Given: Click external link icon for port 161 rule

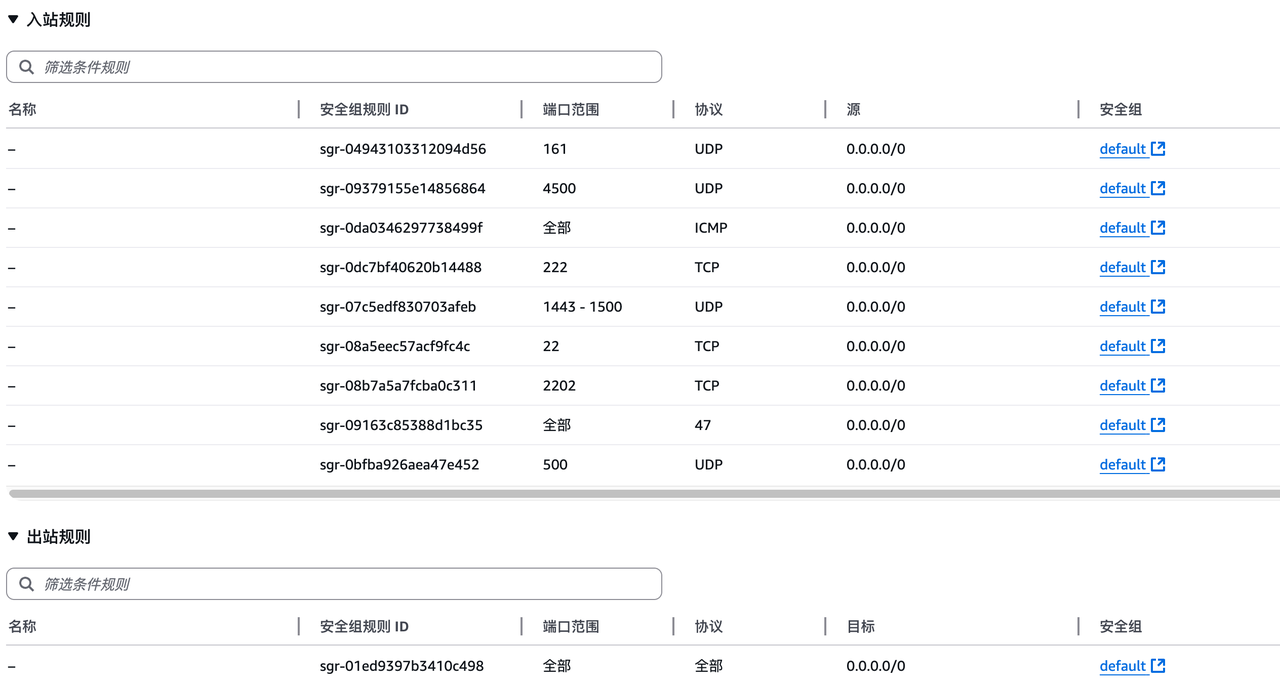Looking at the screenshot, I should pos(1158,149).
